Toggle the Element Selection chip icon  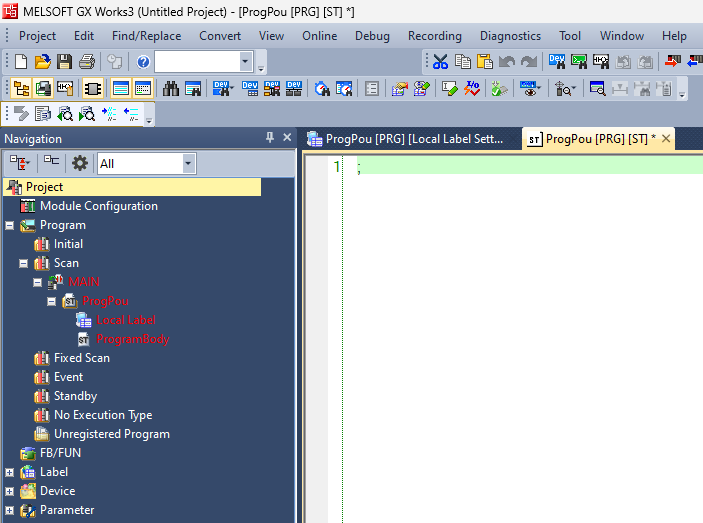pos(93,88)
